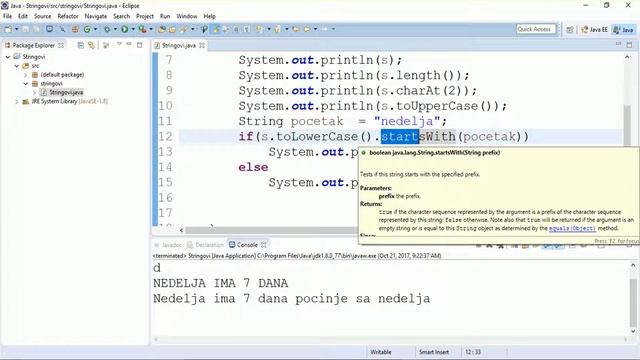640x360 pixels.
Task: Maximize the editor area
Action: coord(629,45)
